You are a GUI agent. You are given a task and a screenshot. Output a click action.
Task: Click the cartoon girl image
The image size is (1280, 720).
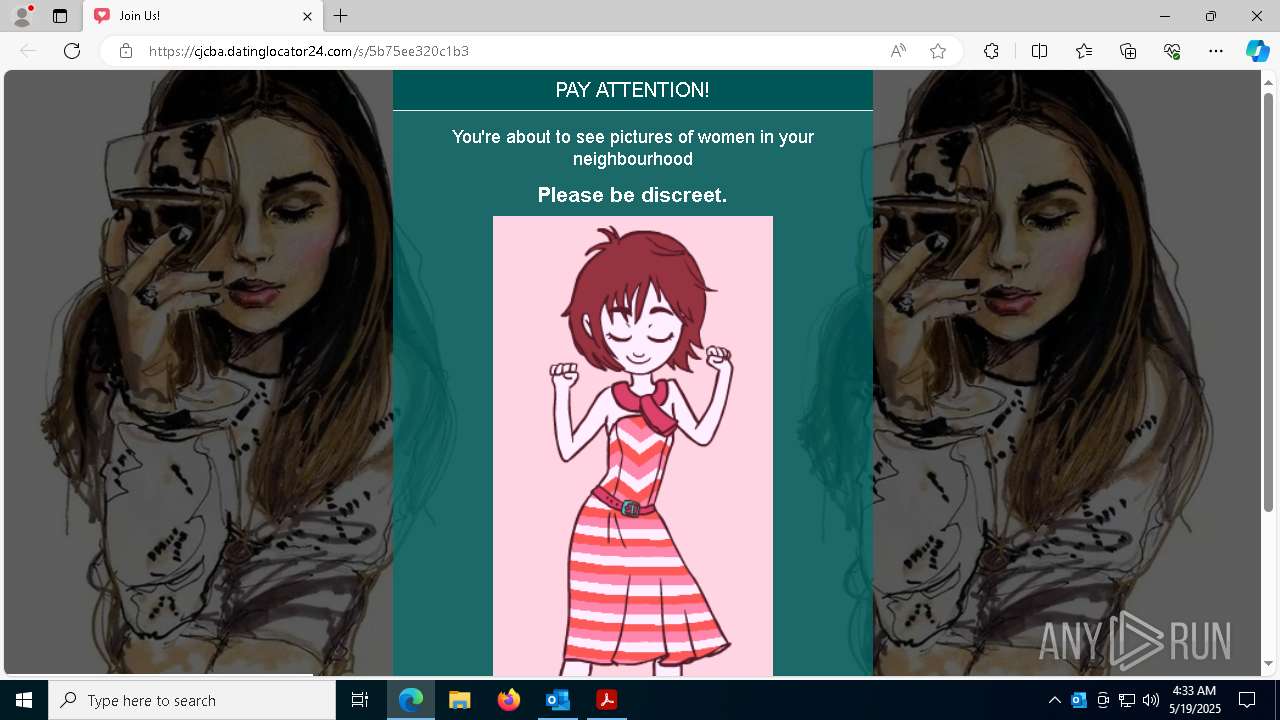pyautogui.click(x=633, y=446)
